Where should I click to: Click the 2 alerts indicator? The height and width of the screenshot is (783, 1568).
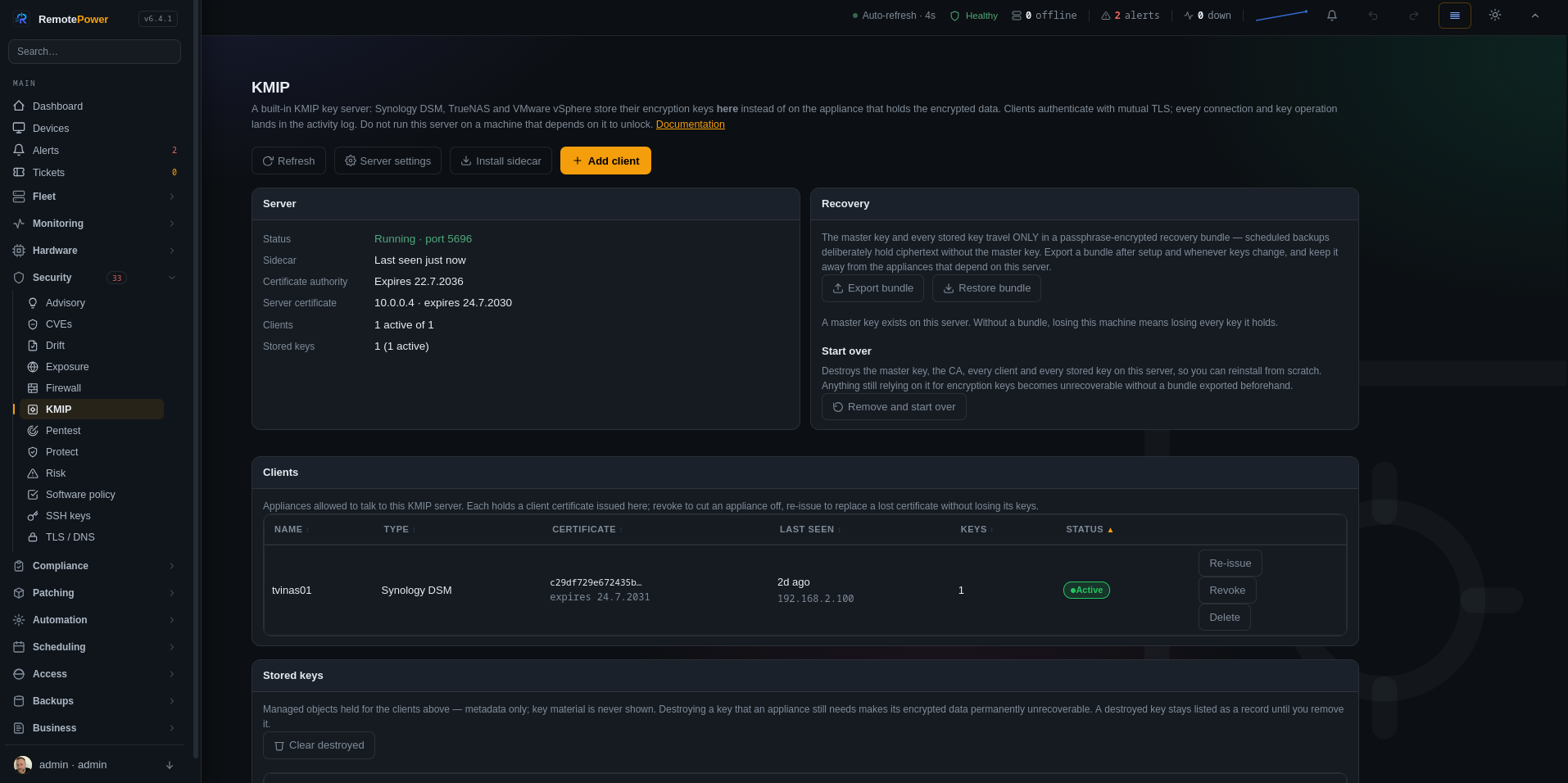tap(1131, 16)
